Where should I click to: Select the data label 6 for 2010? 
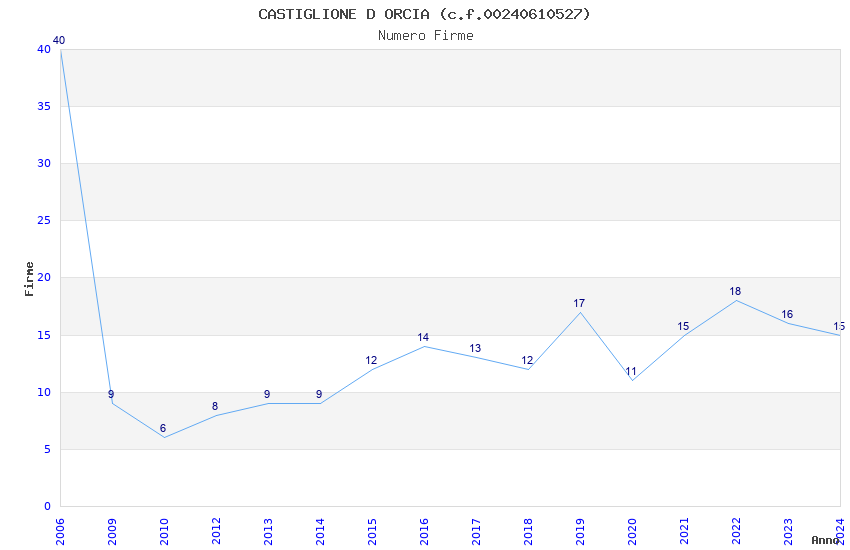pos(163,428)
